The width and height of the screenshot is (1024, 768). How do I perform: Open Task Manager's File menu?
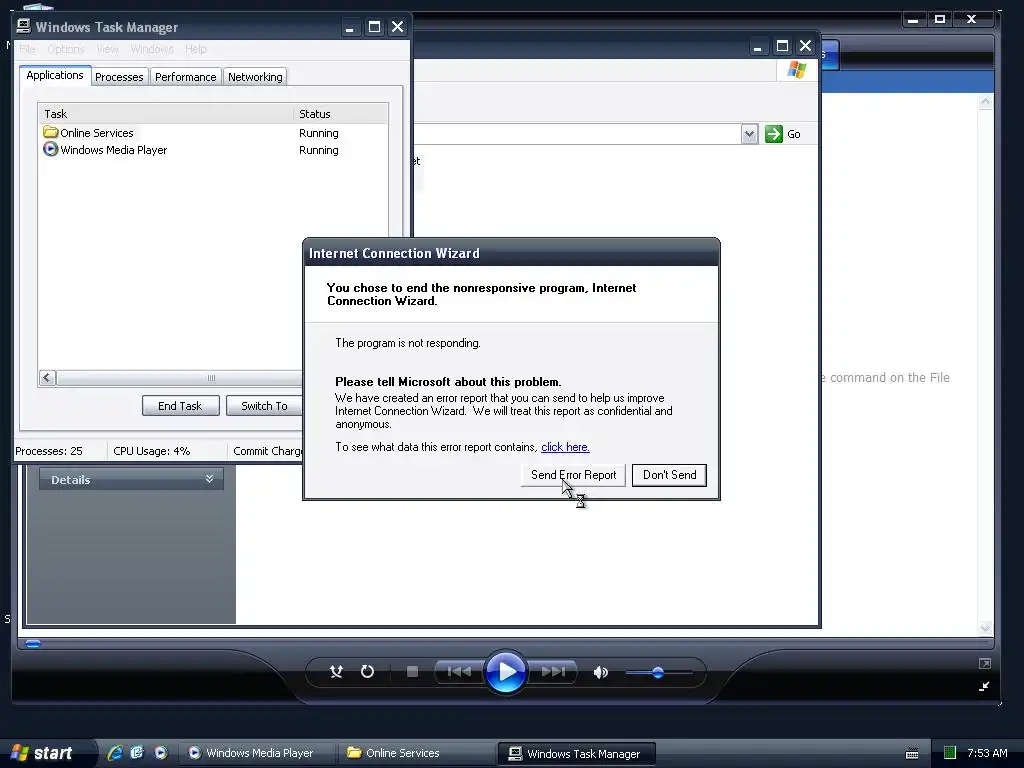[x=27, y=49]
